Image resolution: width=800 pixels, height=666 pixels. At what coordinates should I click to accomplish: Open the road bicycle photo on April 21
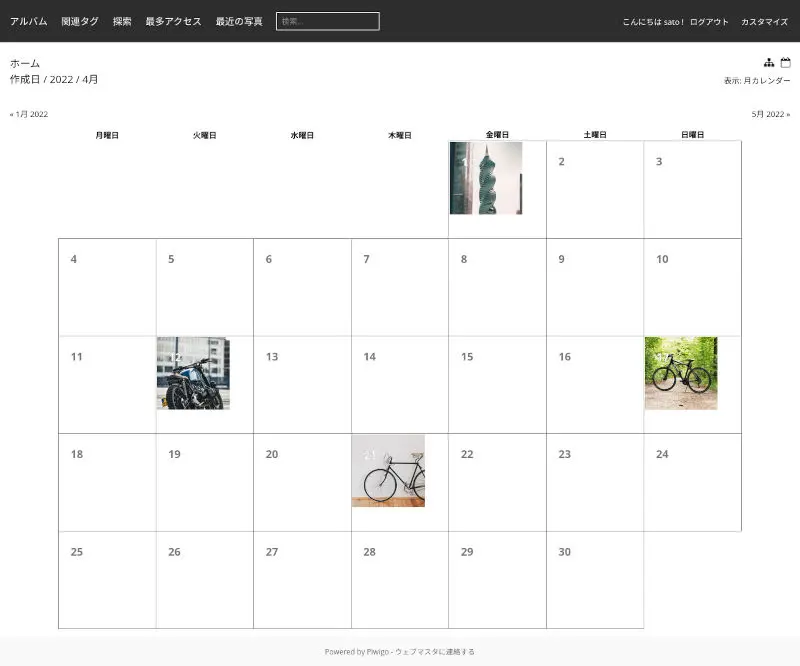point(388,471)
